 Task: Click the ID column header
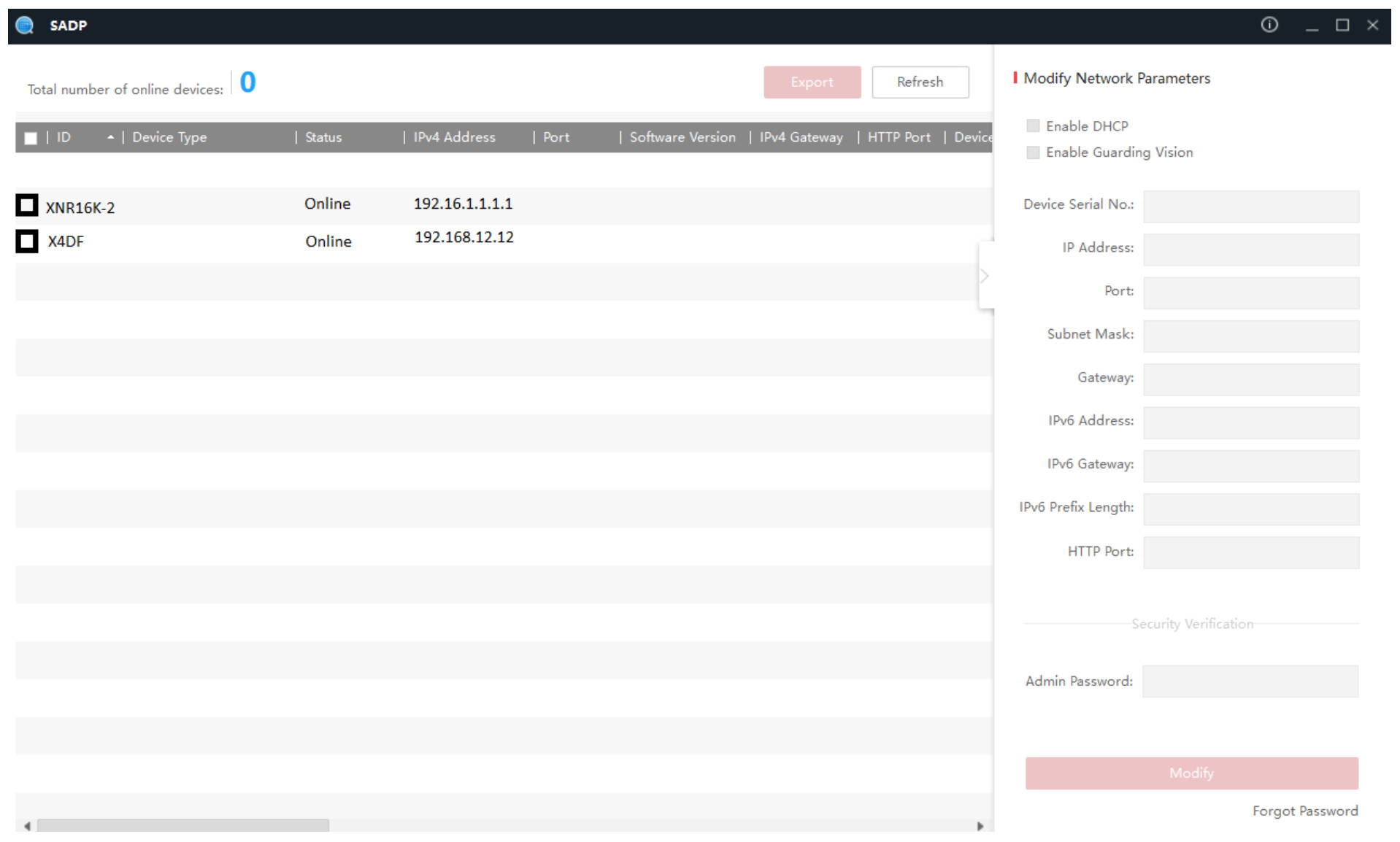tap(64, 137)
